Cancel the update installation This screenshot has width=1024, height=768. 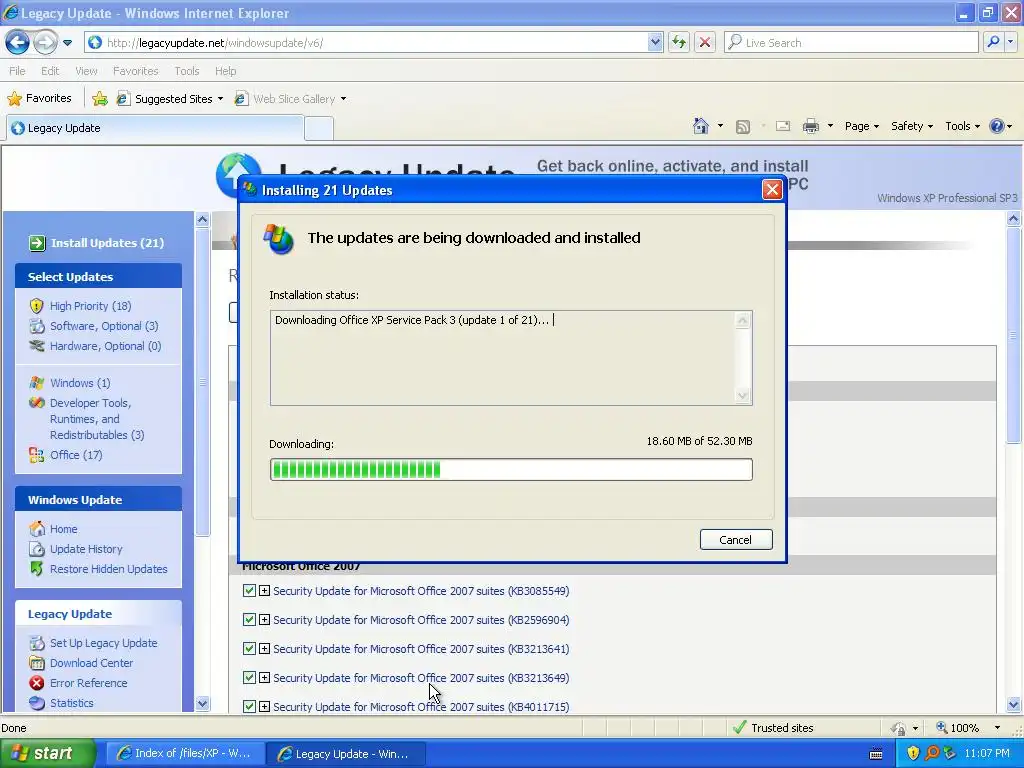[x=736, y=539]
